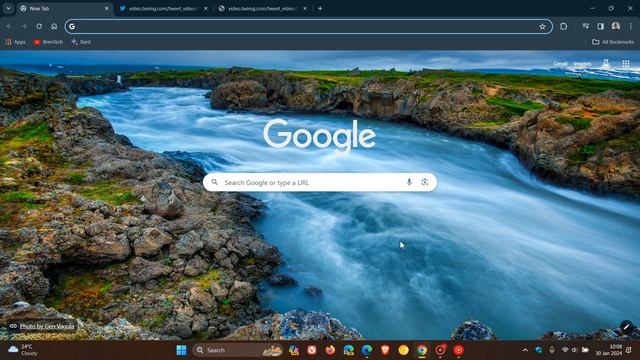
Task: Click the microphone tray icon
Action: [552, 350]
